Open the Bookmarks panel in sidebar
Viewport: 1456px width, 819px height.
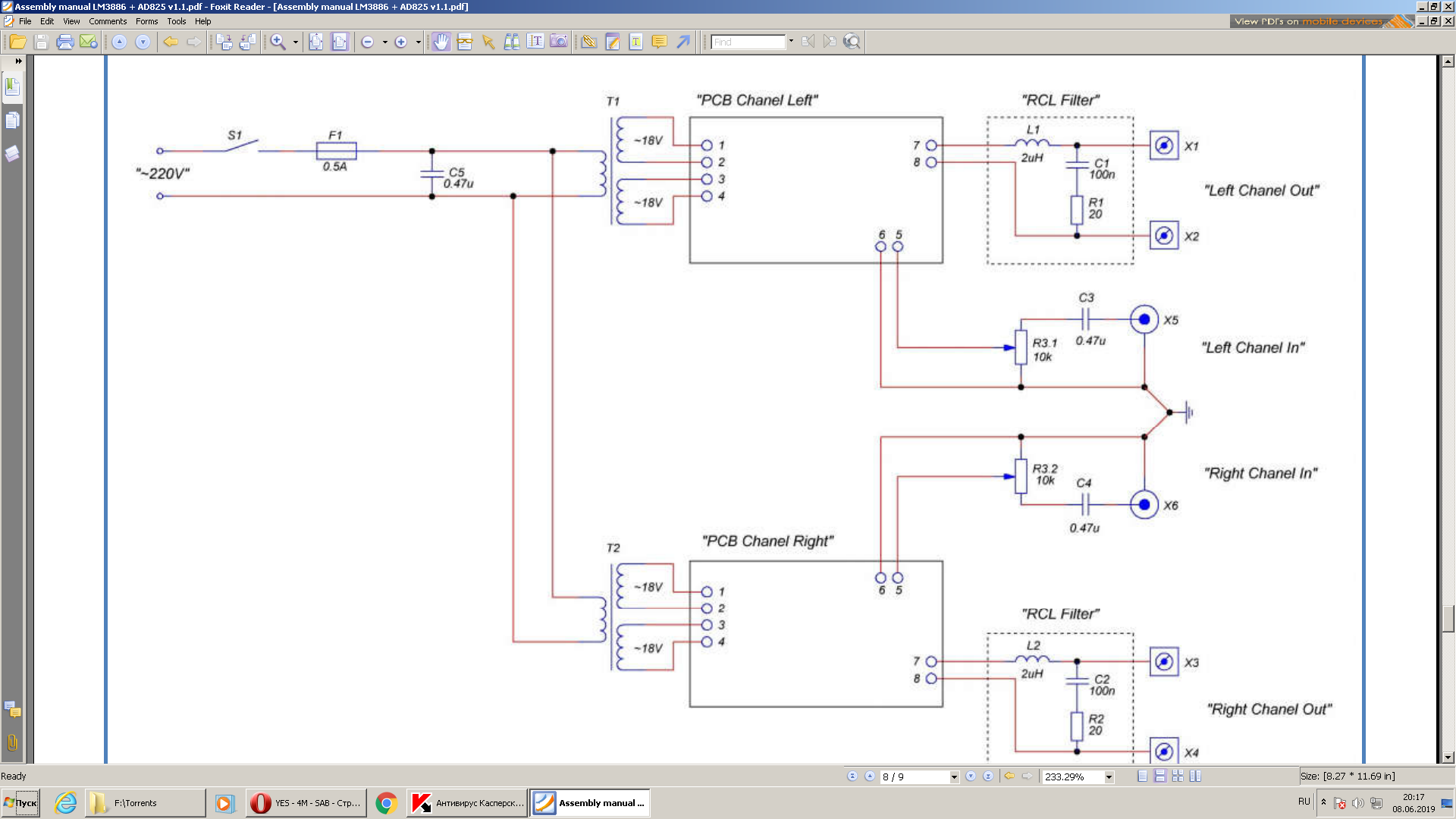tap(12, 86)
